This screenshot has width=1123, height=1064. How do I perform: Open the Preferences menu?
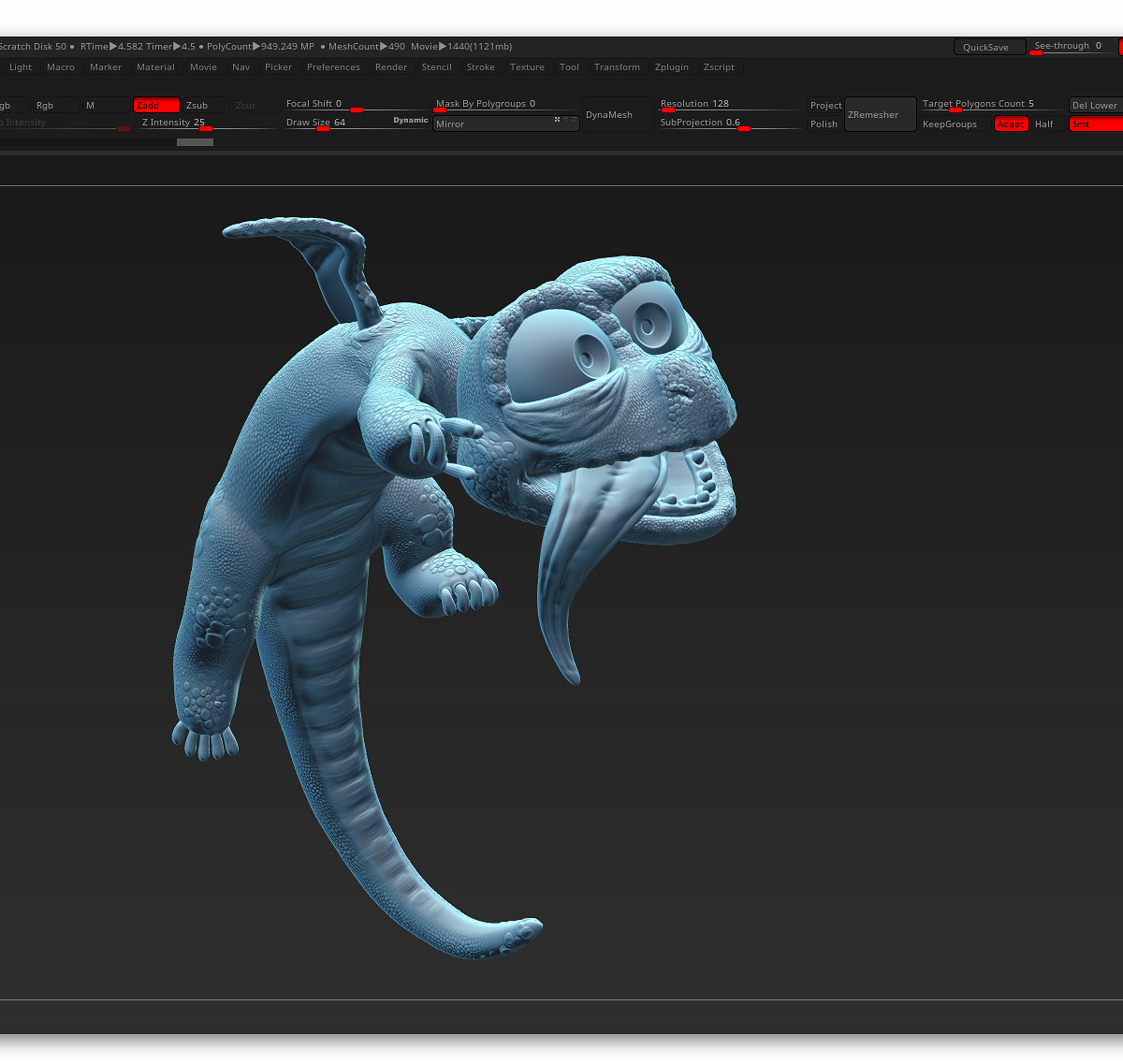[x=333, y=67]
